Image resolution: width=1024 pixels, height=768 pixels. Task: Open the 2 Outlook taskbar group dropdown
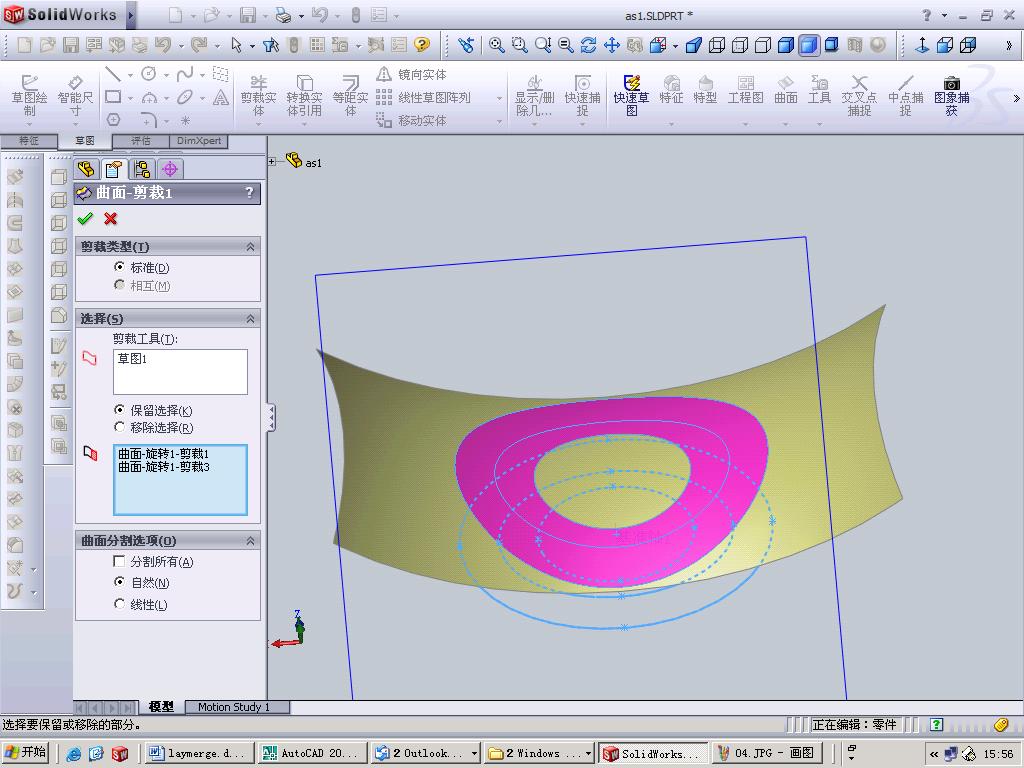pyautogui.click(x=474, y=754)
